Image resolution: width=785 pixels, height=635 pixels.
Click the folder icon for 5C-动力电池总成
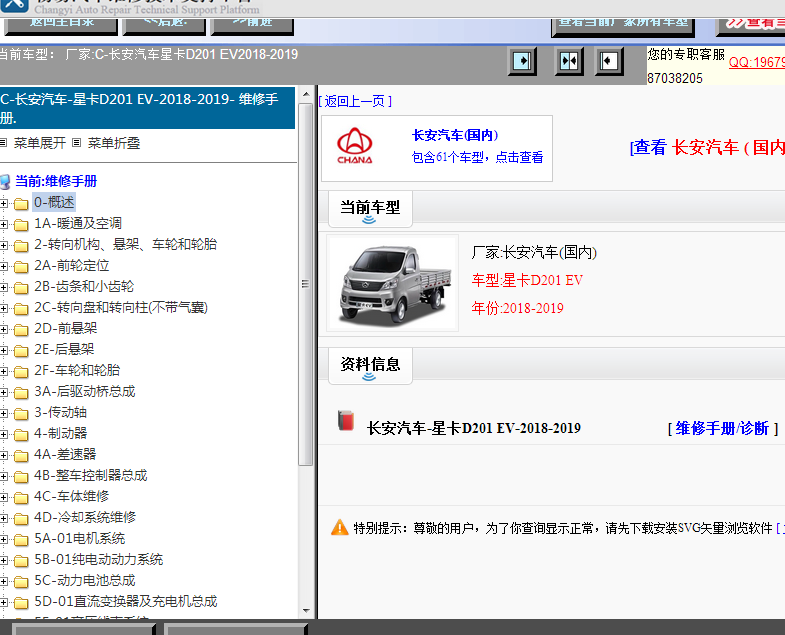(x=21, y=582)
